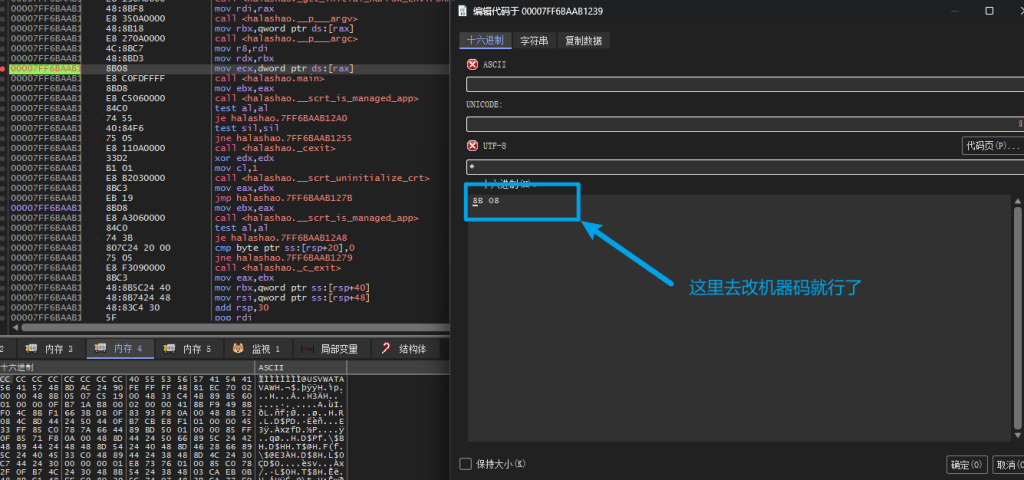Click the breakpoint dot beside the highlighted address
This screenshot has height=480, width=1024.
coord(4,68)
